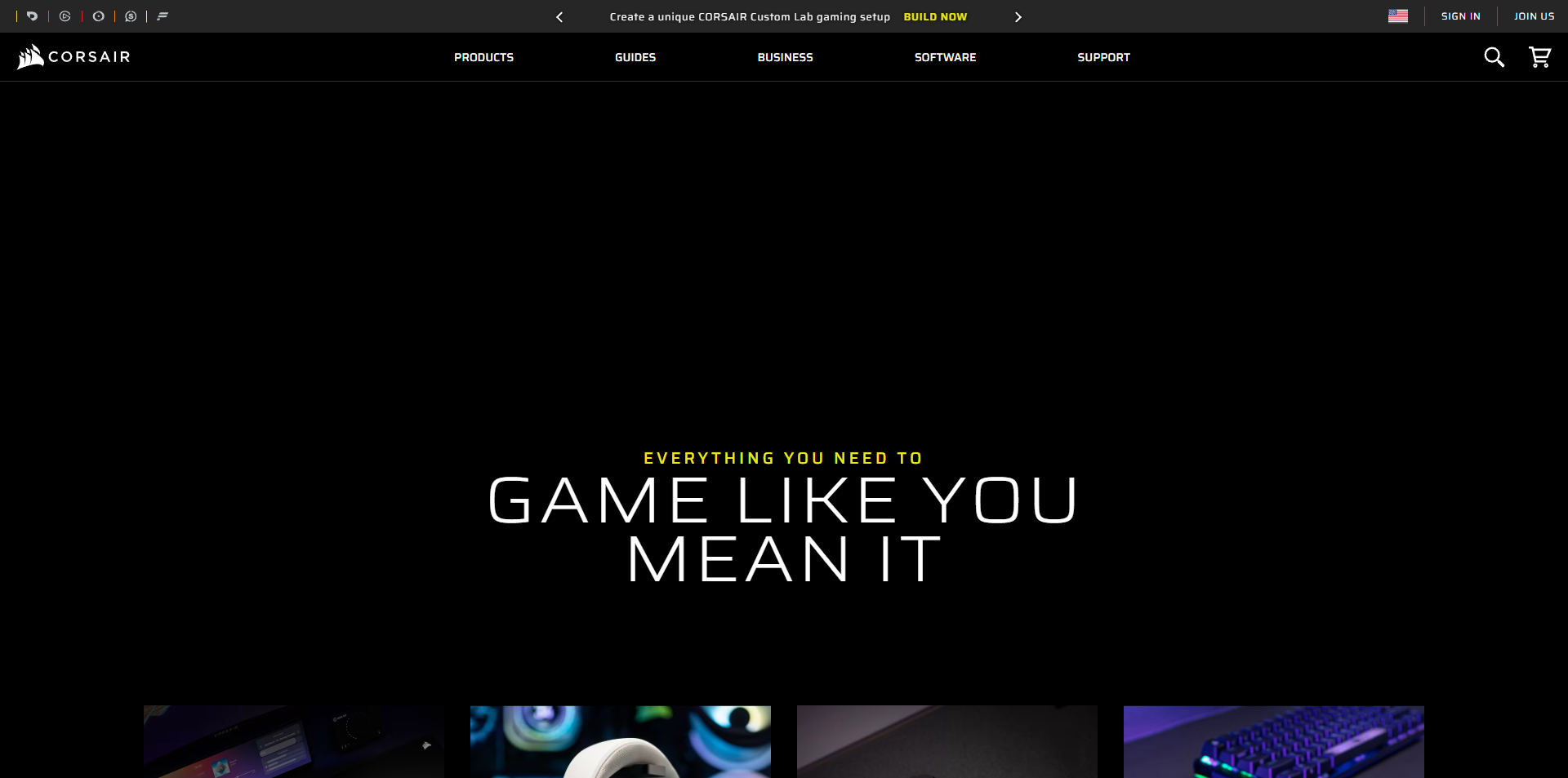
Task: Click the SCUF Gaming brand icon
Action: pyautogui.click(x=131, y=16)
